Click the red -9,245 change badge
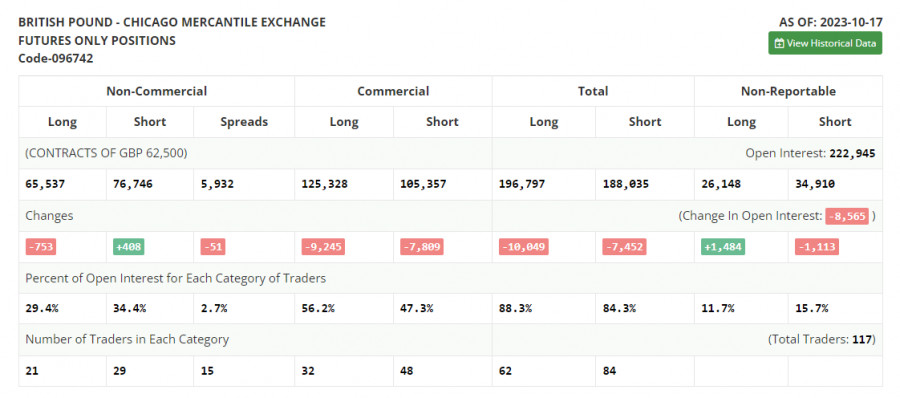This screenshot has width=900, height=398. [x=323, y=247]
